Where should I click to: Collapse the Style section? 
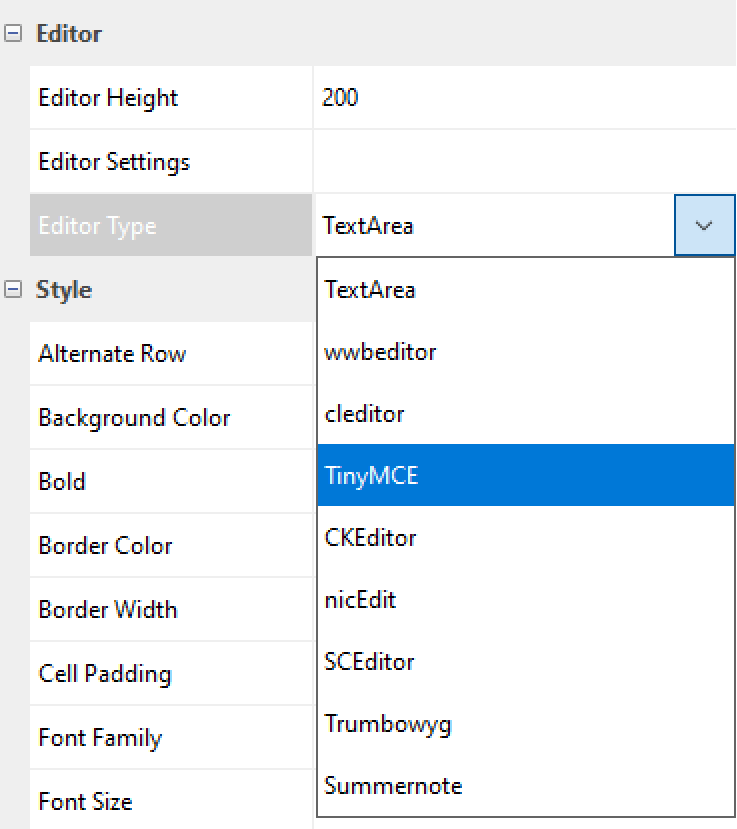point(13,290)
